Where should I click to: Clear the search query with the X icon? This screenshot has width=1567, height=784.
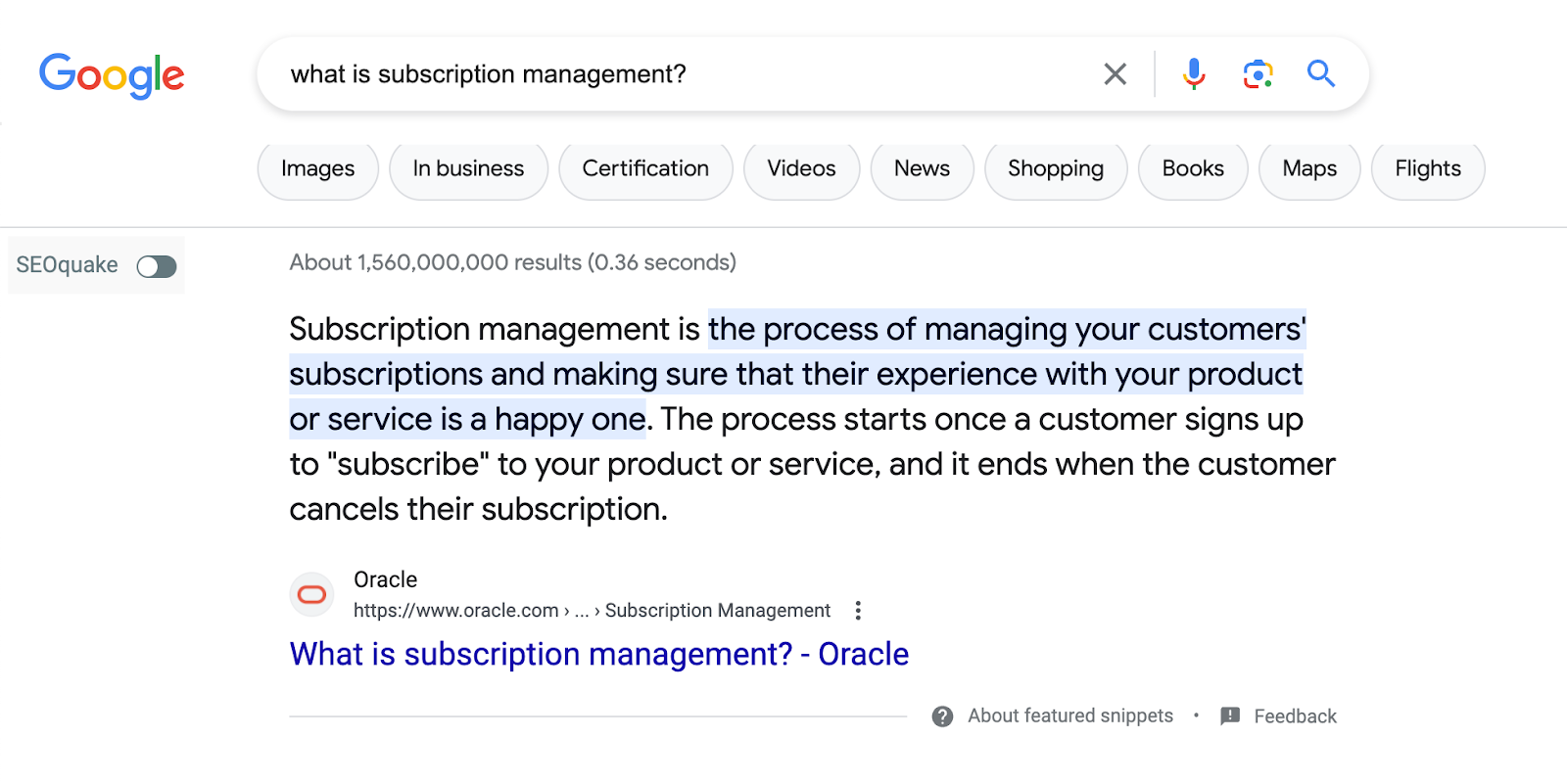[x=1115, y=74]
